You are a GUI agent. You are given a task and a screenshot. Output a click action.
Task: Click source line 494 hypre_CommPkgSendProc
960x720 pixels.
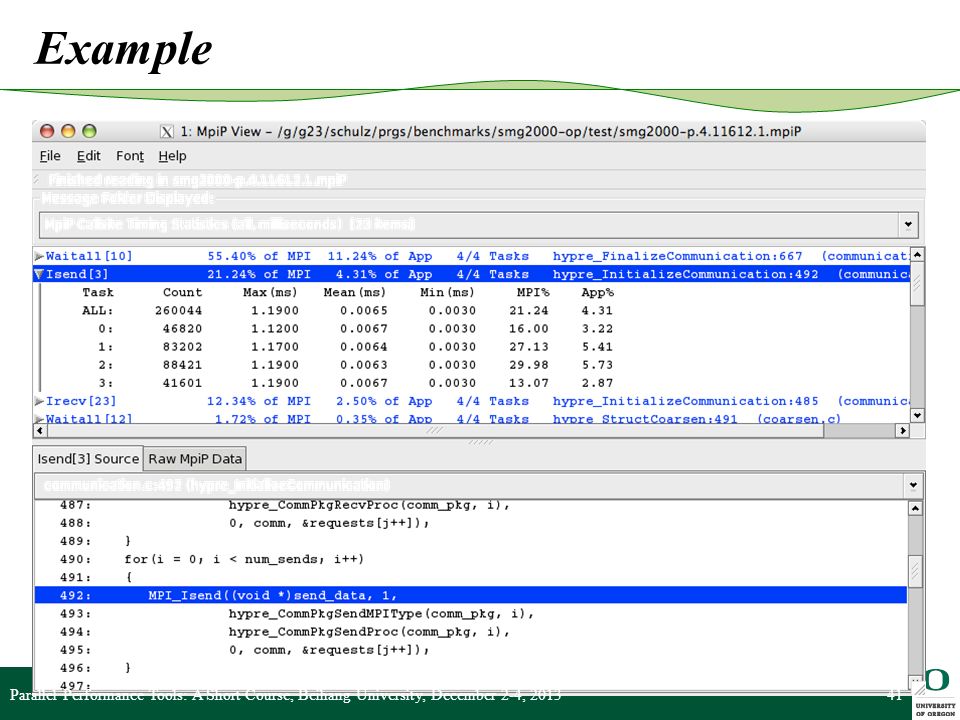point(470,631)
